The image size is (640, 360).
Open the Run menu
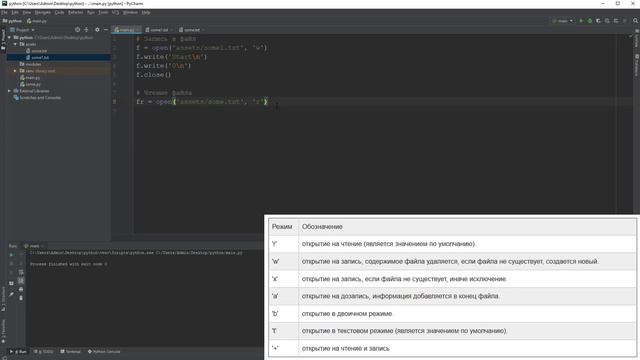coord(91,13)
